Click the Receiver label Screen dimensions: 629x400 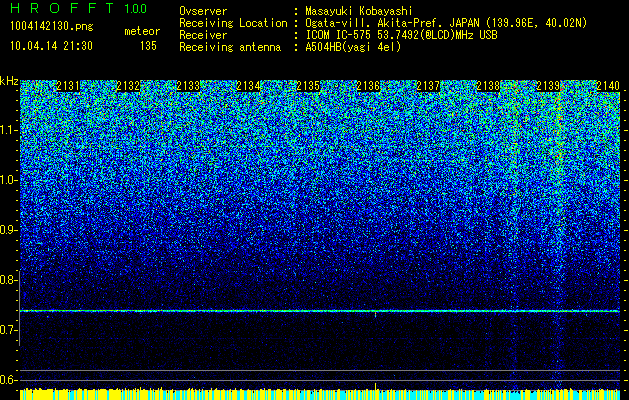(203, 35)
